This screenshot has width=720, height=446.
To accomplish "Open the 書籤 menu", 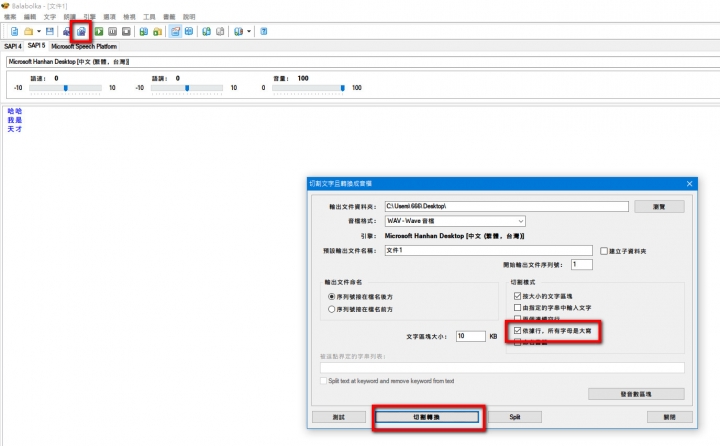I will click(x=169, y=17).
